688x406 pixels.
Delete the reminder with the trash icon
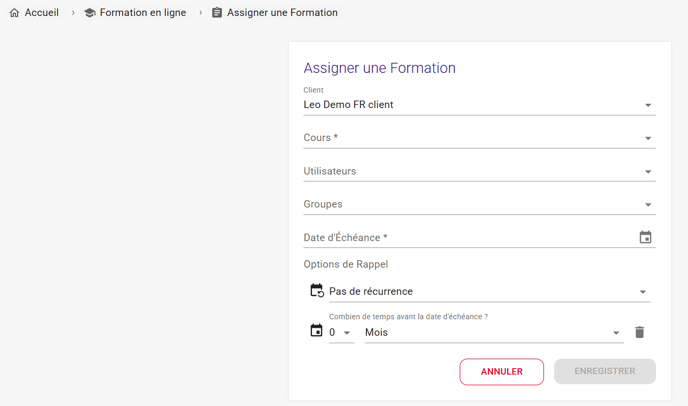point(640,332)
